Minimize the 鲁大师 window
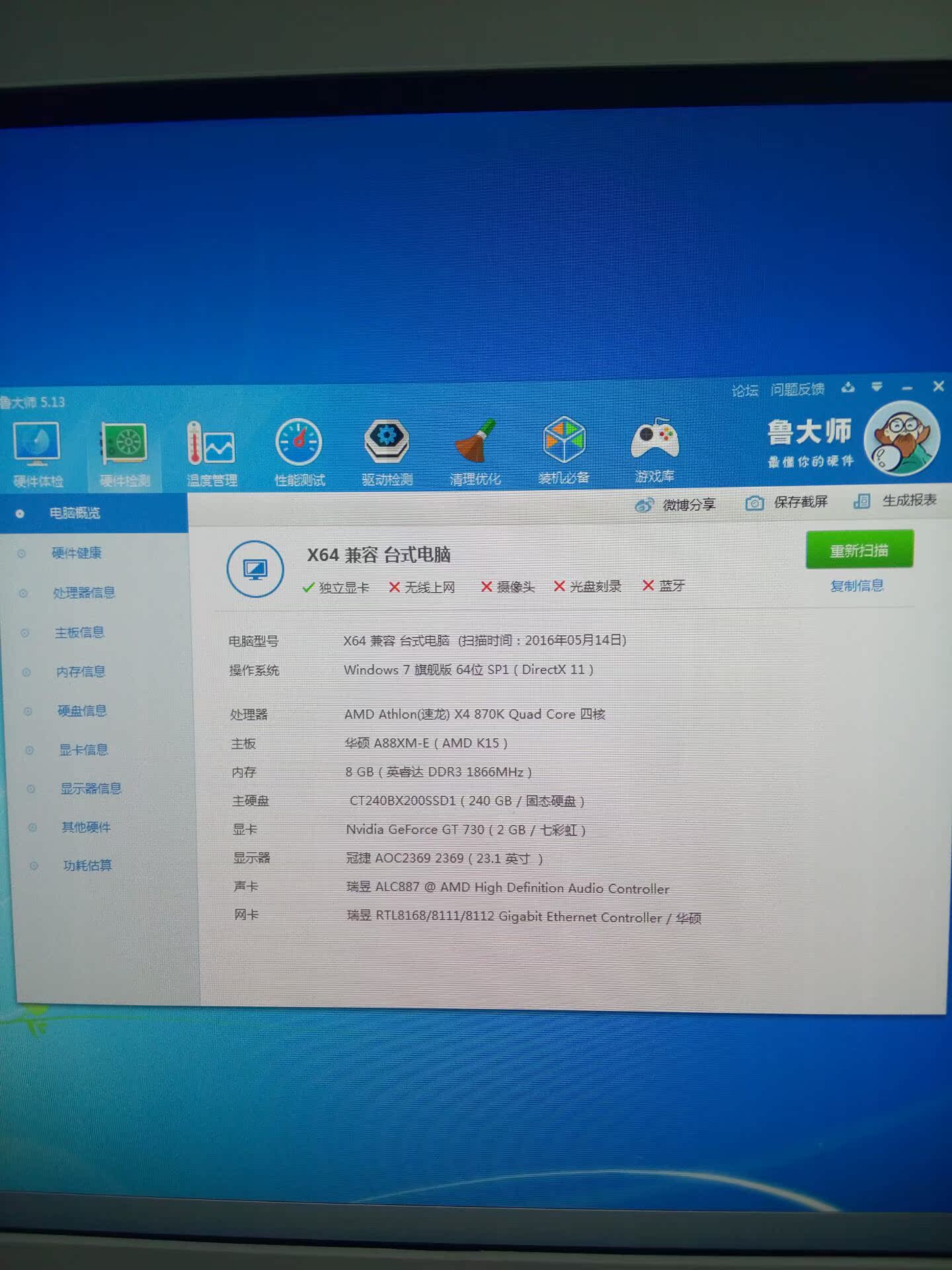 907,388
